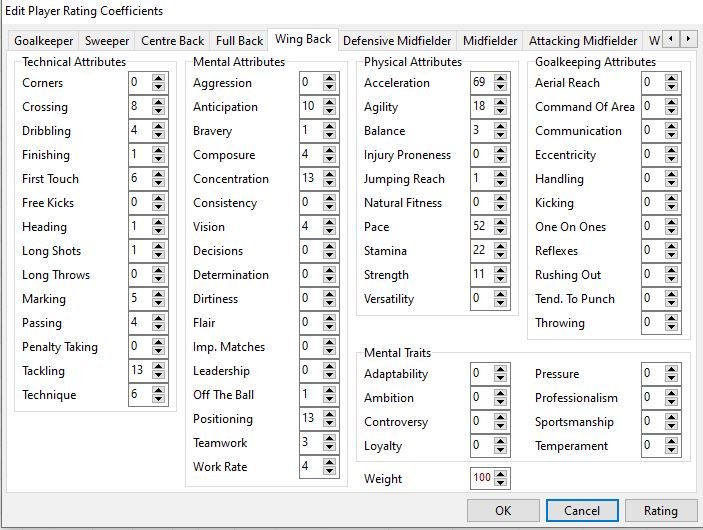This screenshot has width=703, height=530.
Task: Decrease the Technique coefficient down arrow
Action: tap(158, 400)
